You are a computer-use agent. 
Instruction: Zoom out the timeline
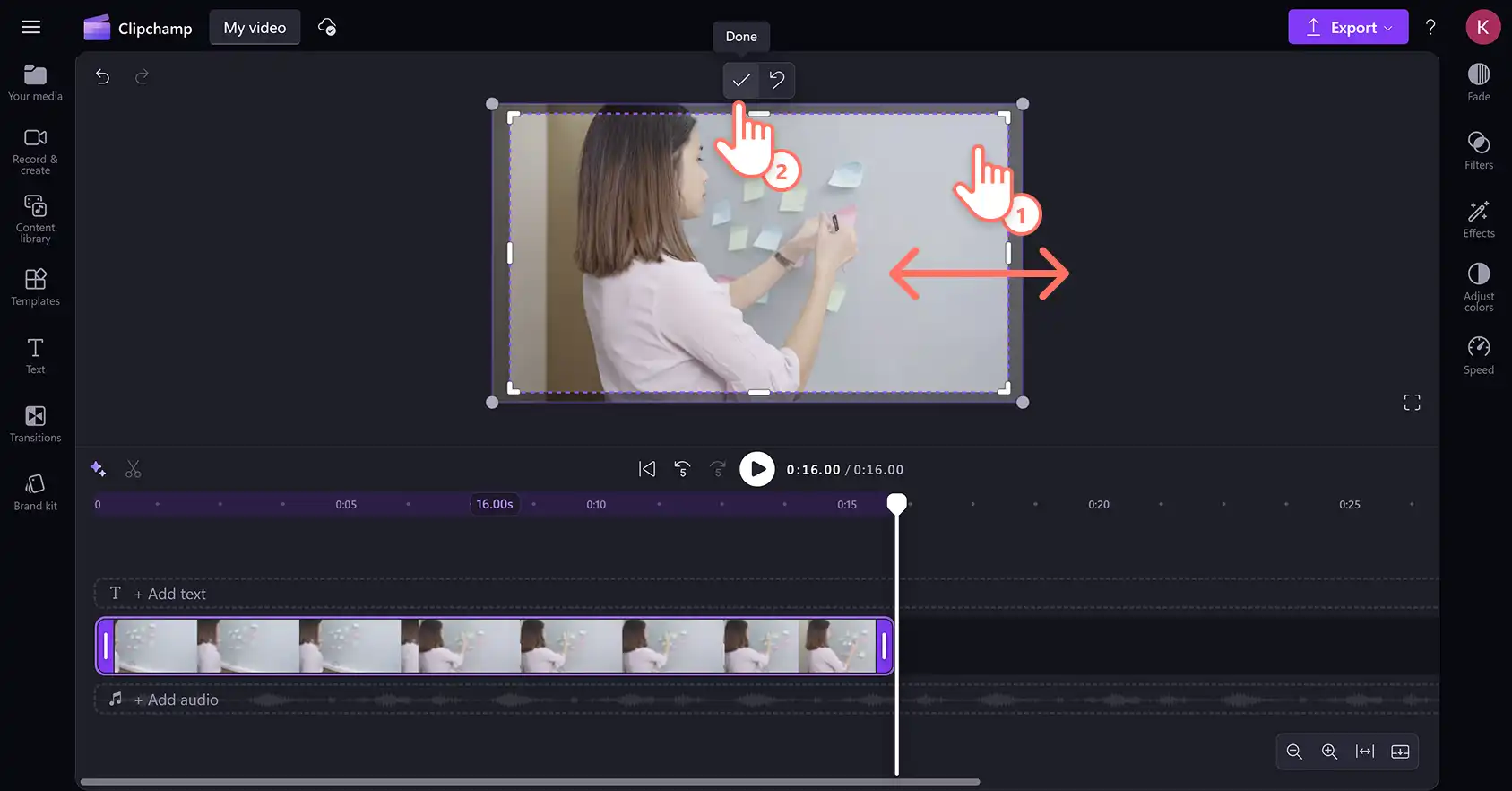[x=1294, y=752]
